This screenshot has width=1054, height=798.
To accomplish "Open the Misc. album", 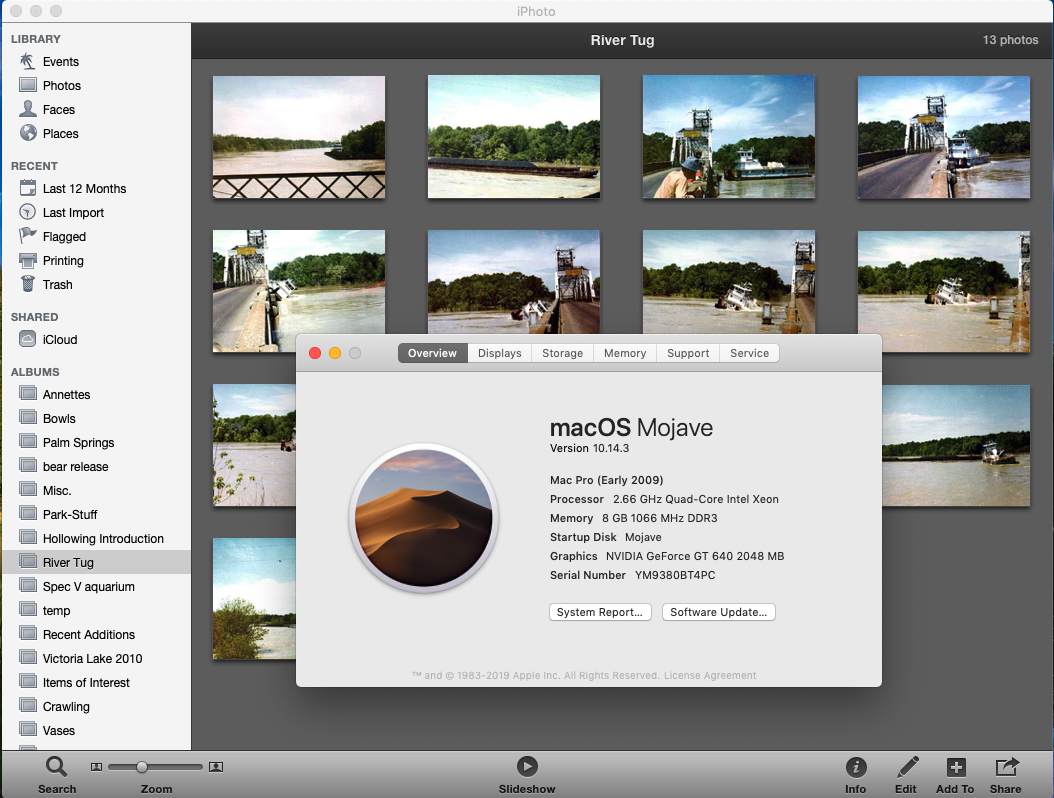I will (x=56, y=491).
